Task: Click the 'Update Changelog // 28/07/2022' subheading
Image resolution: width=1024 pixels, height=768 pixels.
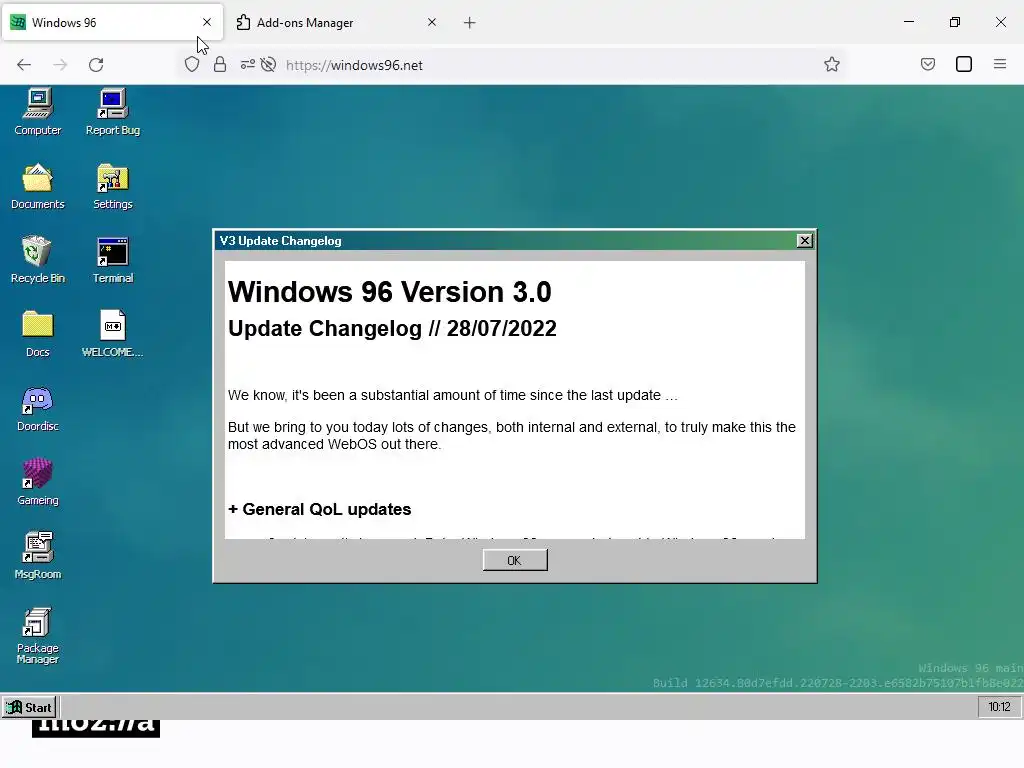Action: click(x=392, y=328)
